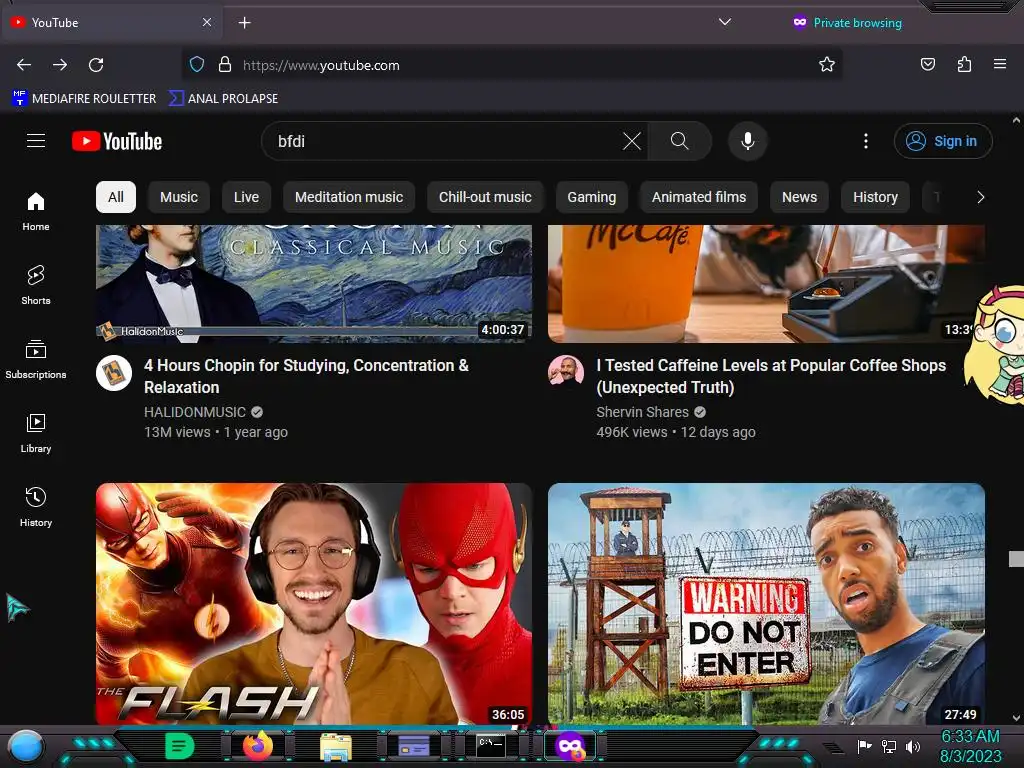The width and height of the screenshot is (1024, 768).
Task: Open Shorts from the sidebar
Action: tap(36, 285)
